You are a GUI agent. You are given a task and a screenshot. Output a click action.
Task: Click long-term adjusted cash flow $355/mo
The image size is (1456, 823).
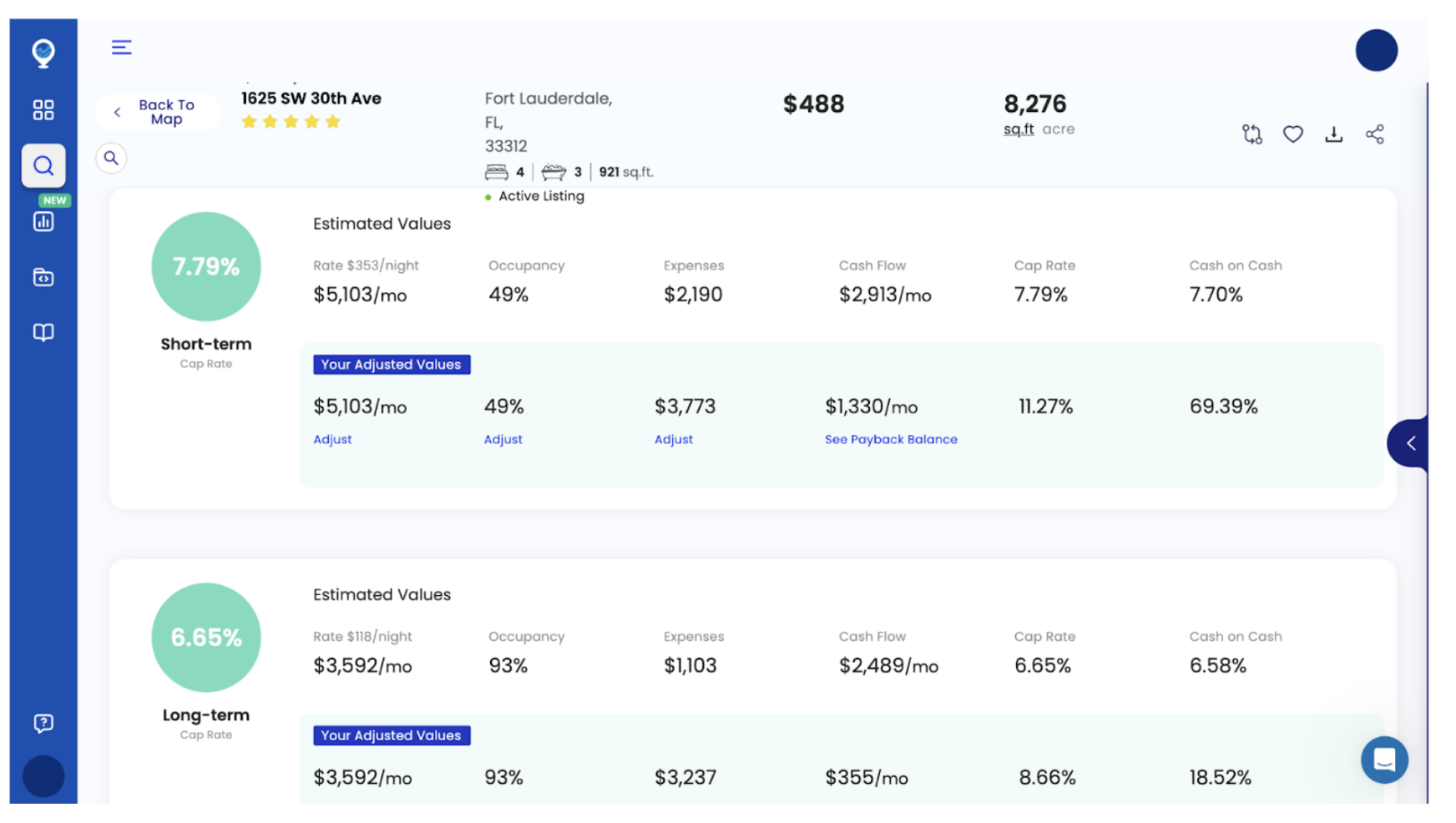click(x=866, y=777)
